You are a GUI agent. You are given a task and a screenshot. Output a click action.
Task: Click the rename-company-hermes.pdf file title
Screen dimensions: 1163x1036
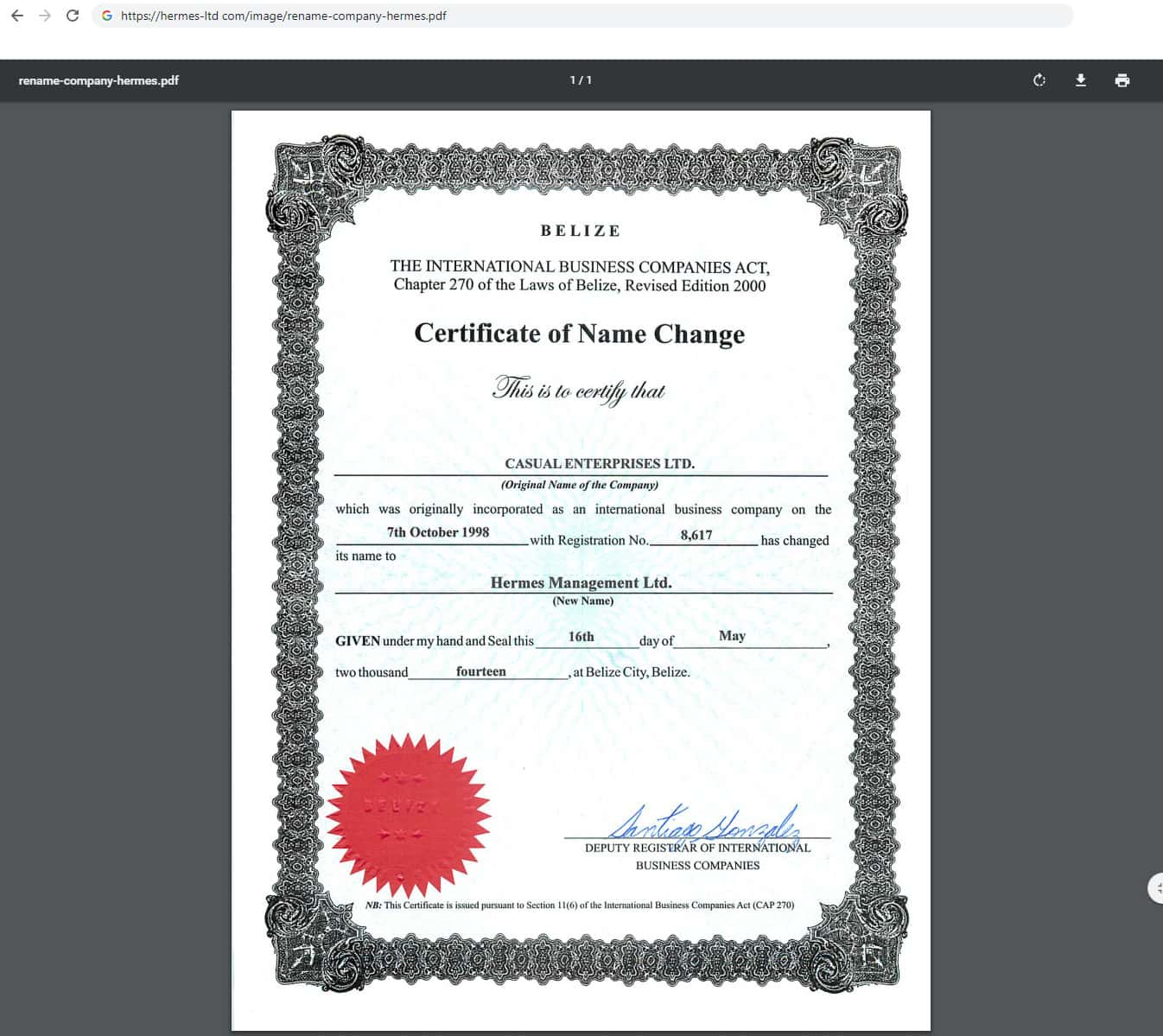point(99,80)
